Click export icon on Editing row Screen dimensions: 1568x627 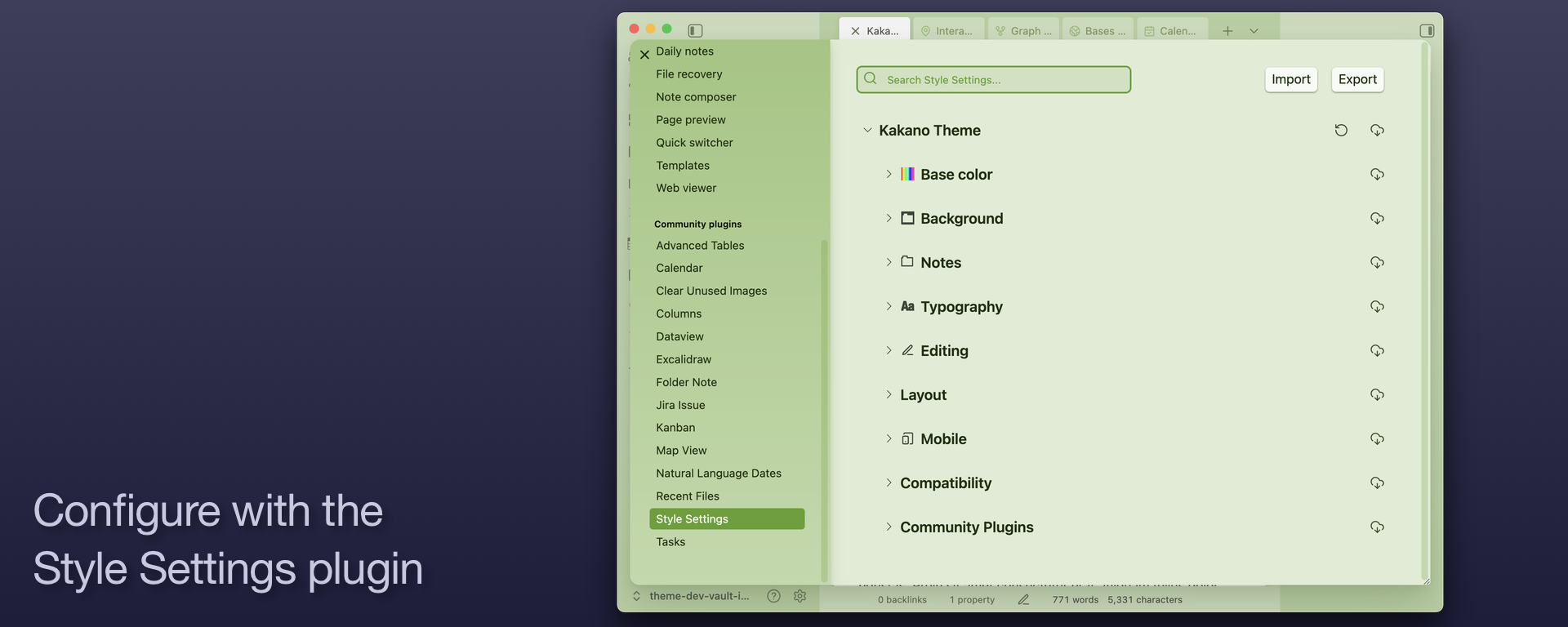1377,351
